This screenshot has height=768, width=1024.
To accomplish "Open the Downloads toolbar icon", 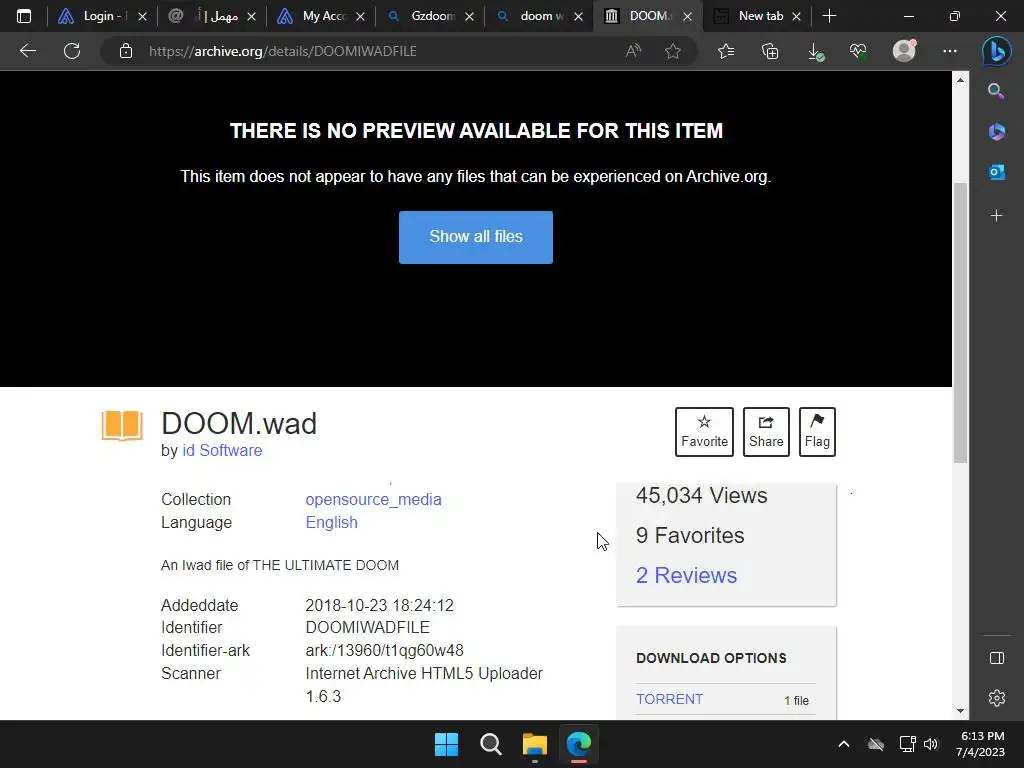I will [x=815, y=51].
